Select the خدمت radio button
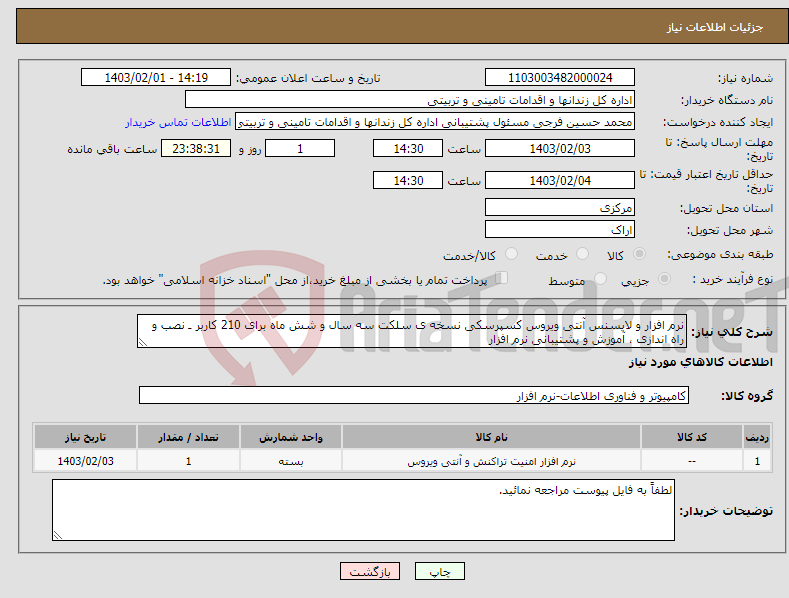The width and height of the screenshot is (789, 598). coord(582,254)
